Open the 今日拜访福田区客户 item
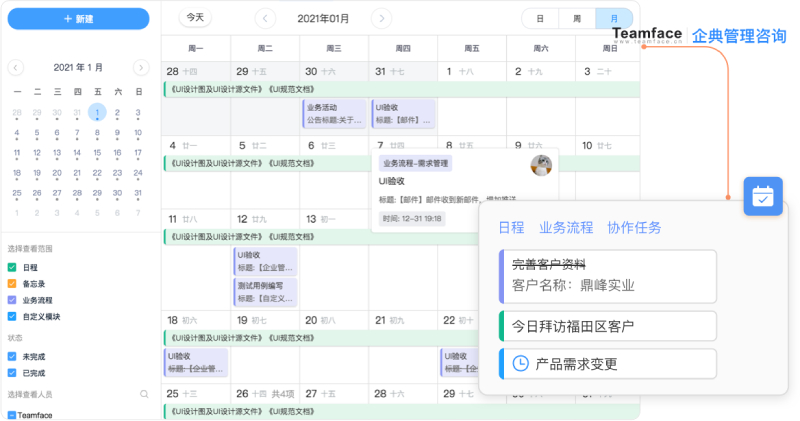Viewport: 800px width, 421px height. [608, 326]
